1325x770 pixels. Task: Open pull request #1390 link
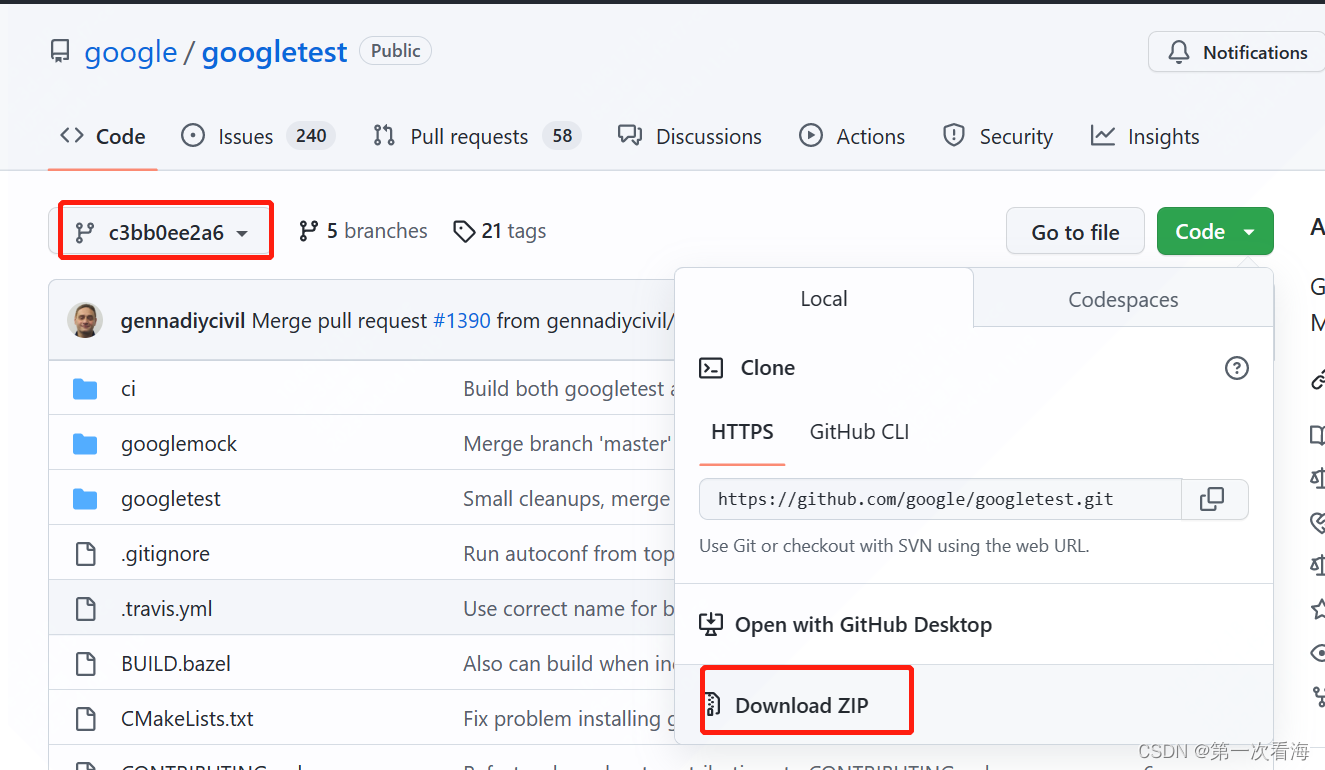pos(462,321)
